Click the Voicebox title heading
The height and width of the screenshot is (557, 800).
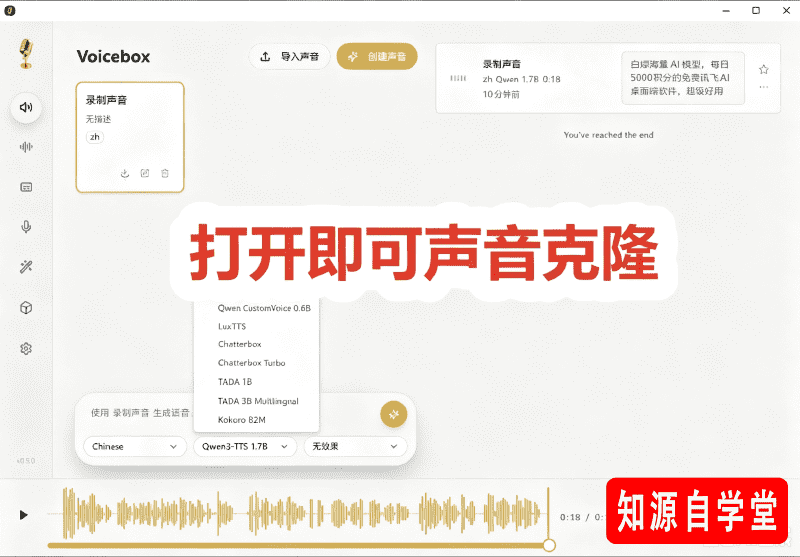pyautogui.click(x=113, y=57)
